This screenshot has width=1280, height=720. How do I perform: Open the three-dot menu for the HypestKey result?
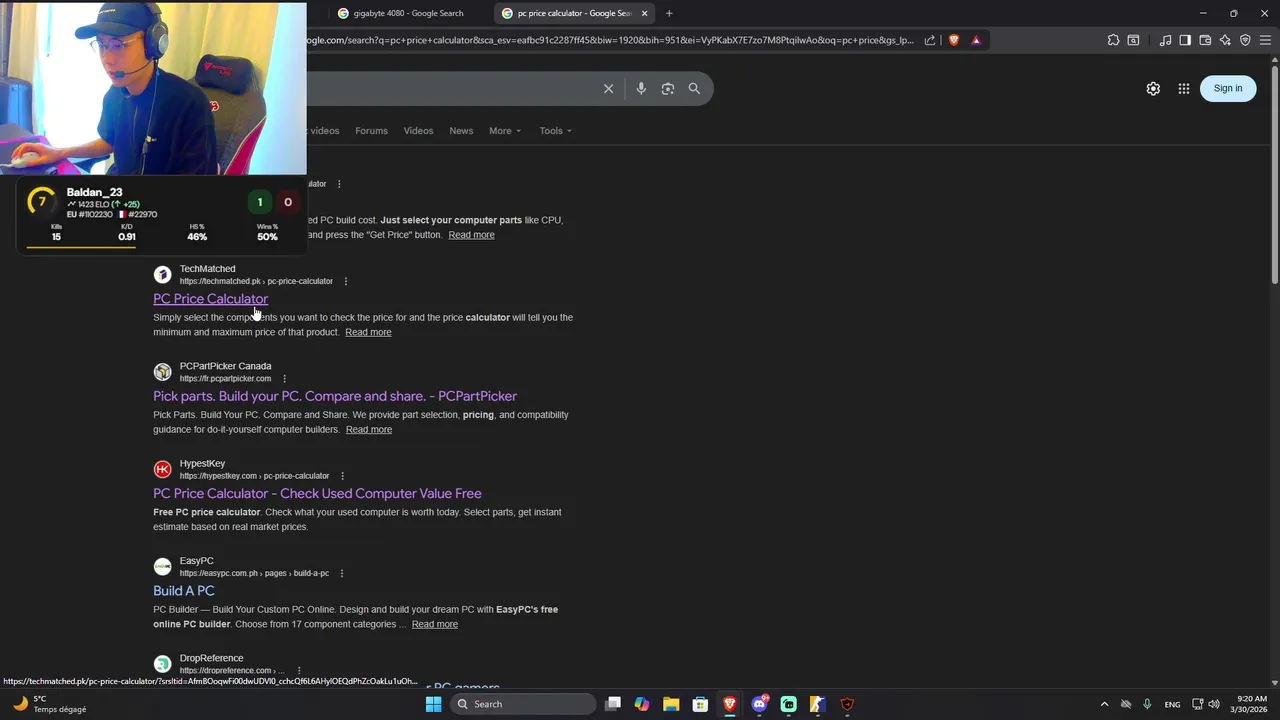342,476
